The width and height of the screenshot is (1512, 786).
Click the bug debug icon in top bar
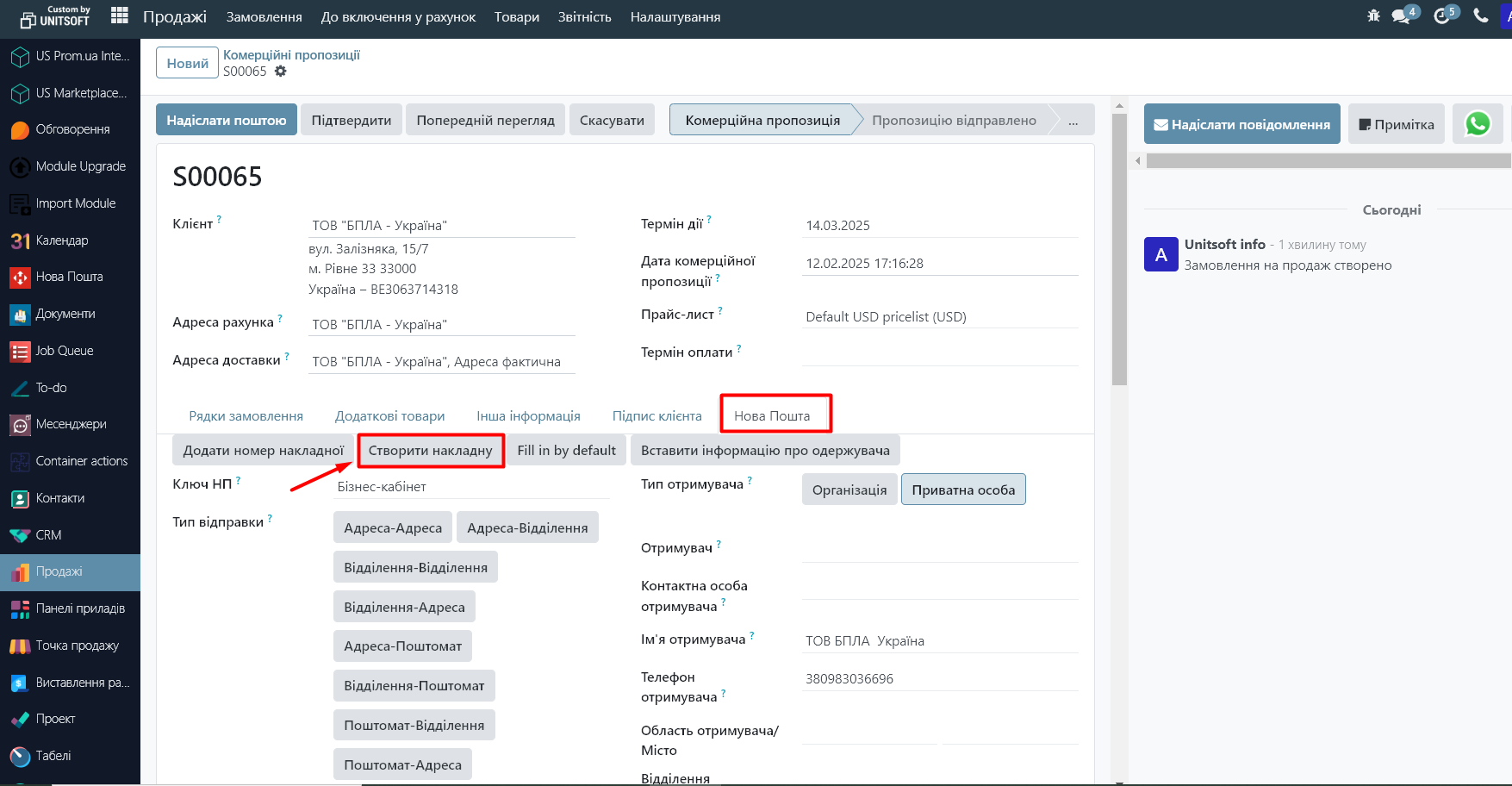(1373, 16)
